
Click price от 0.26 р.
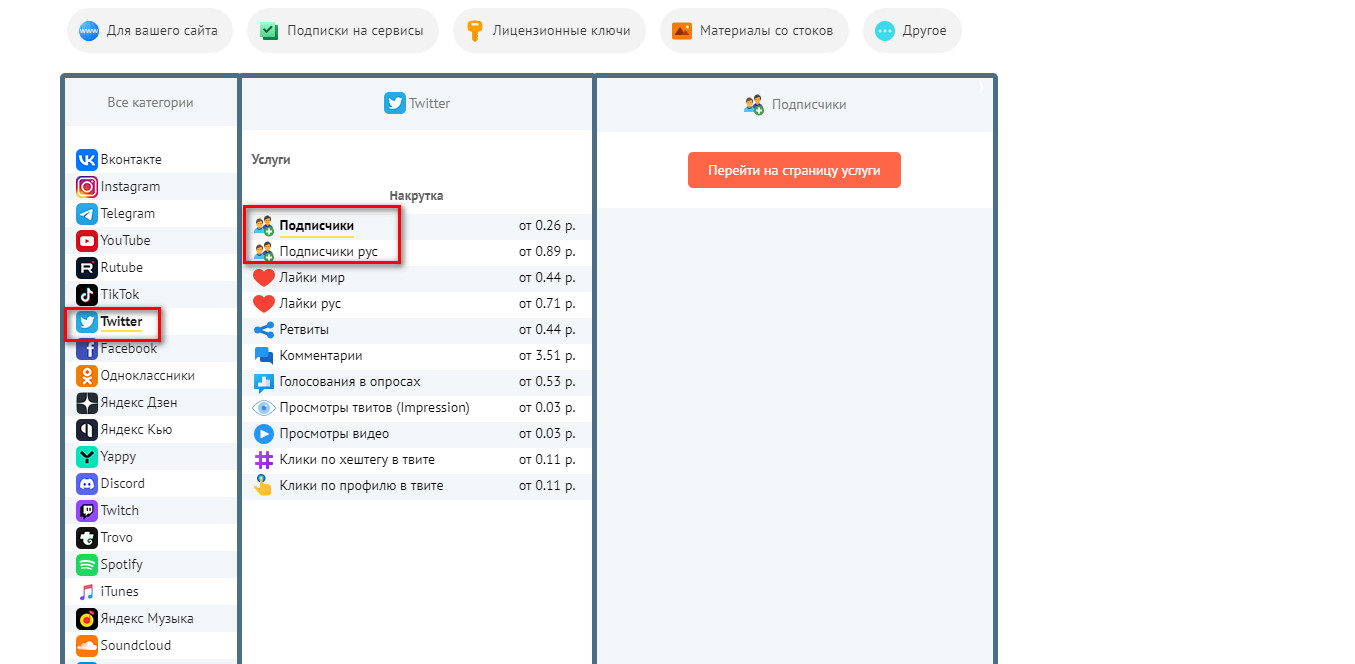[547, 226]
